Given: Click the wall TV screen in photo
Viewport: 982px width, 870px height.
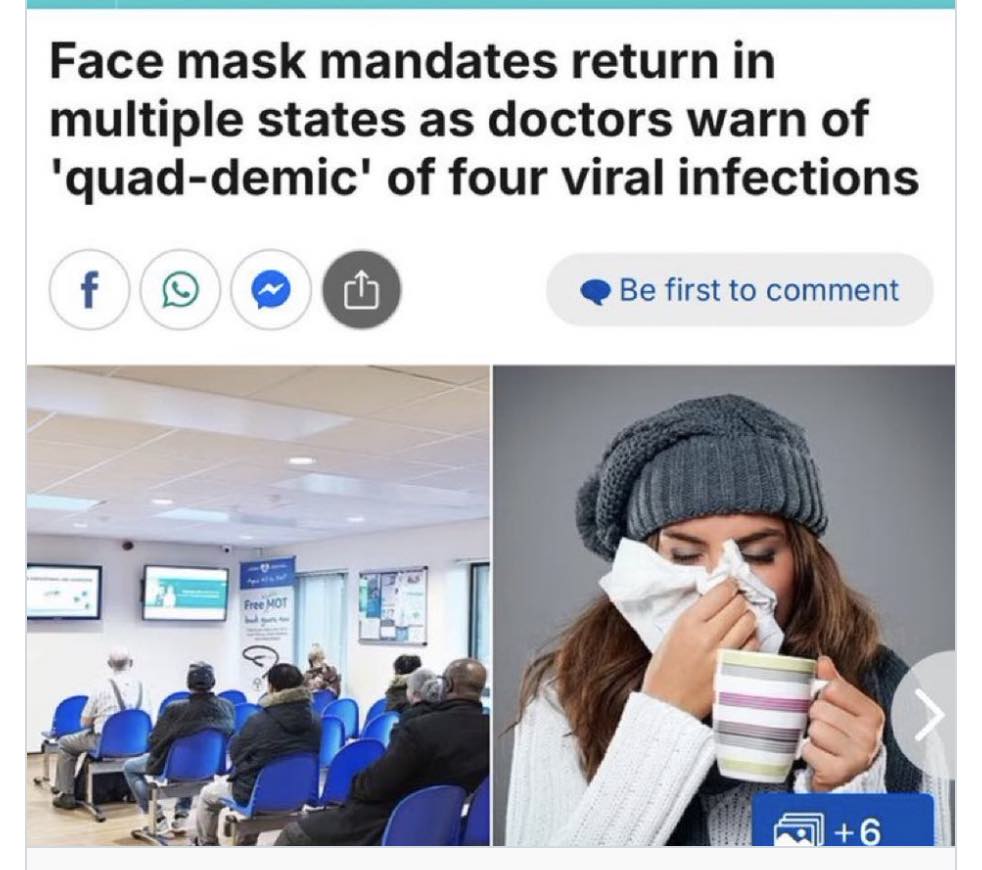Looking at the screenshot, I should [185, 593].
